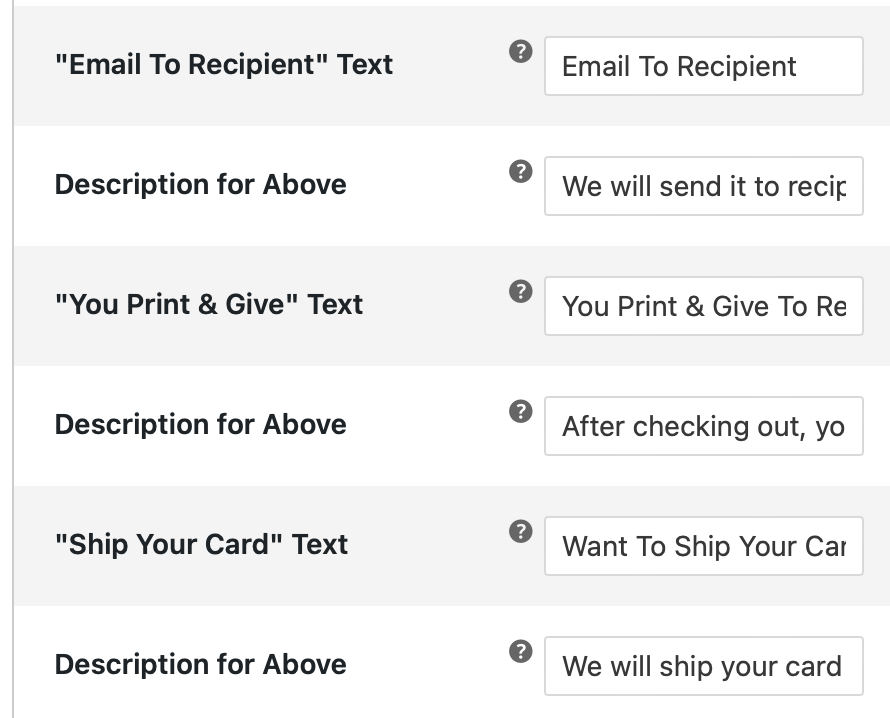
Task: Click help icon beside "Ship Your Card" Text
Action: point(520,531)
